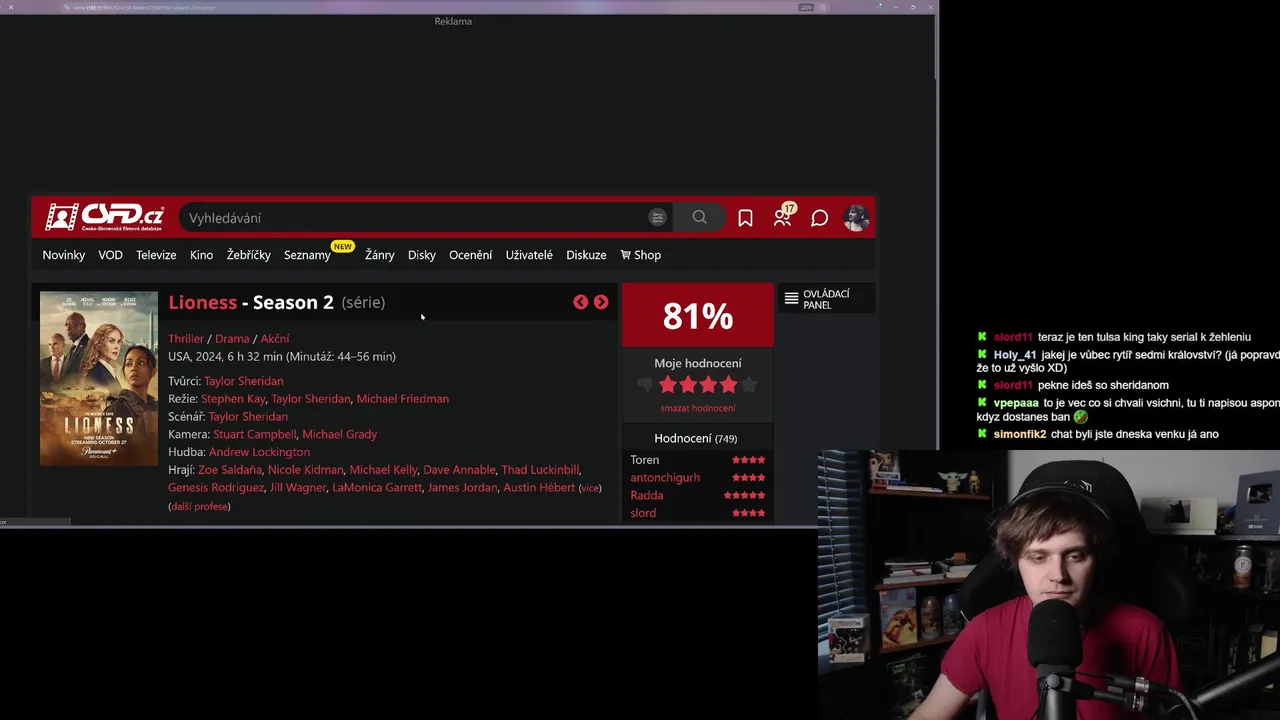Viewport: 1280px width, 720px height.
Task: Open the bookmark watchlist icon
Action: (745, 218)
